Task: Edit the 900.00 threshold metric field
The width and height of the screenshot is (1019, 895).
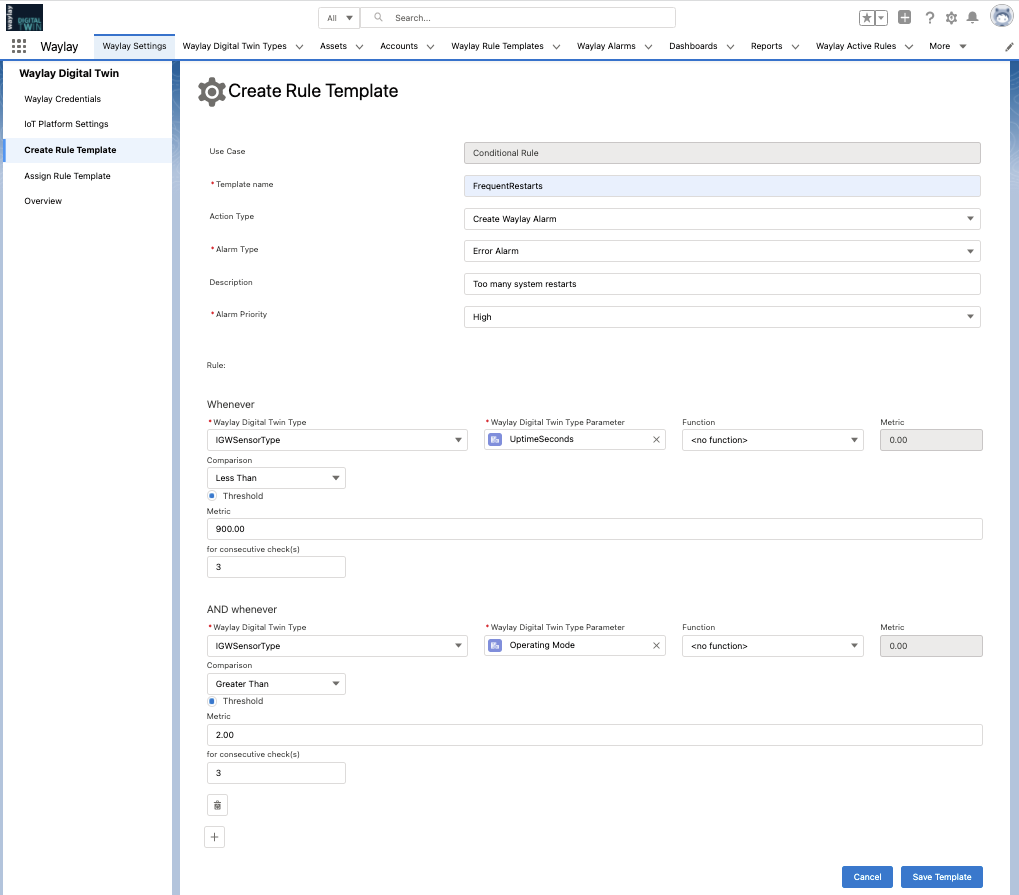Action: click(595, 529)
